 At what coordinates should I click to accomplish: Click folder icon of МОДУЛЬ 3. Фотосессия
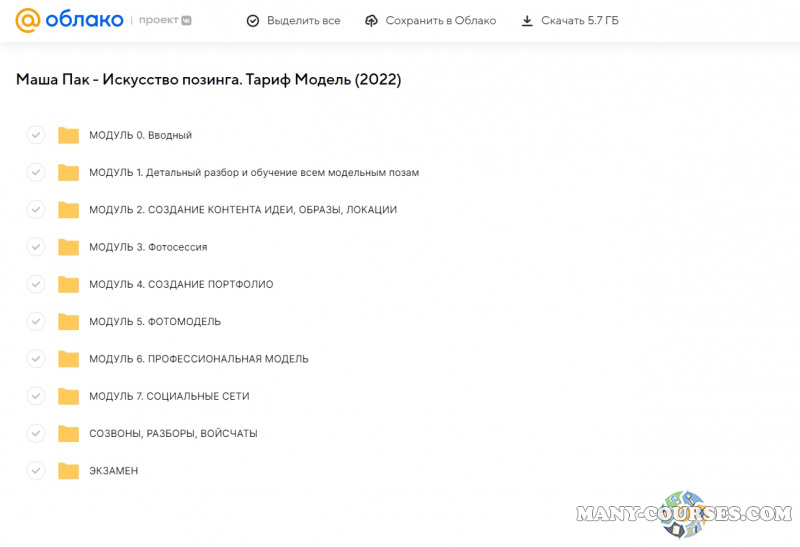point(68,247)
